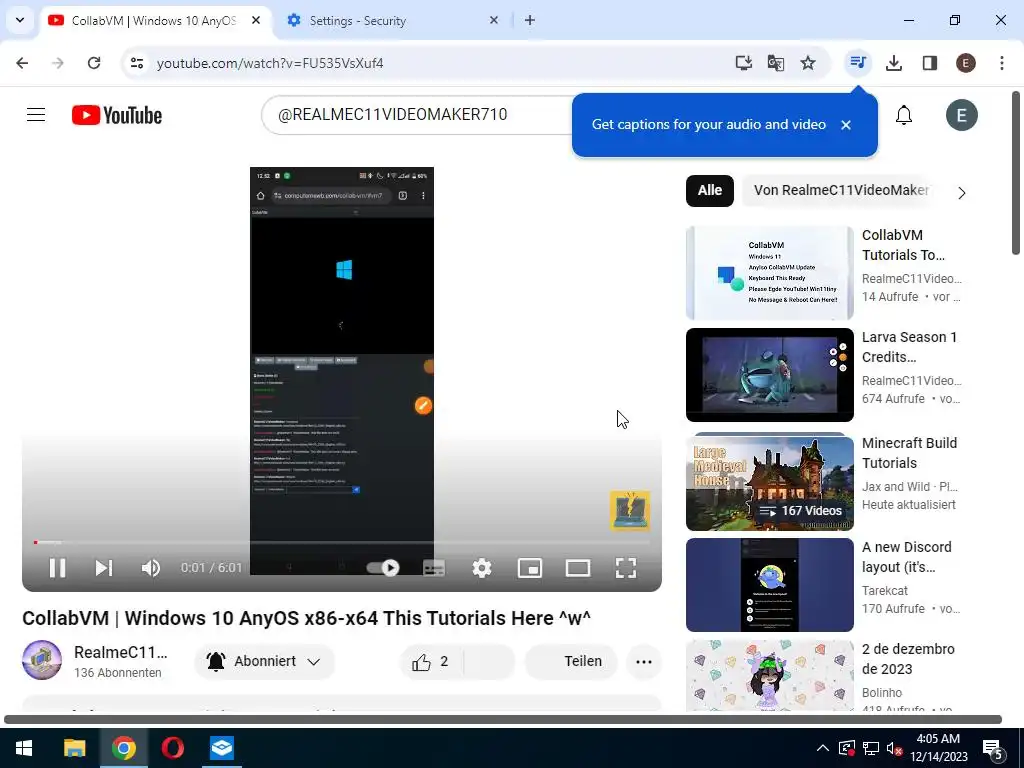This screenshot has height=768, width=1024.
Task: Select the 'Alle' filter chip
Action: click(x=710, y=191)
